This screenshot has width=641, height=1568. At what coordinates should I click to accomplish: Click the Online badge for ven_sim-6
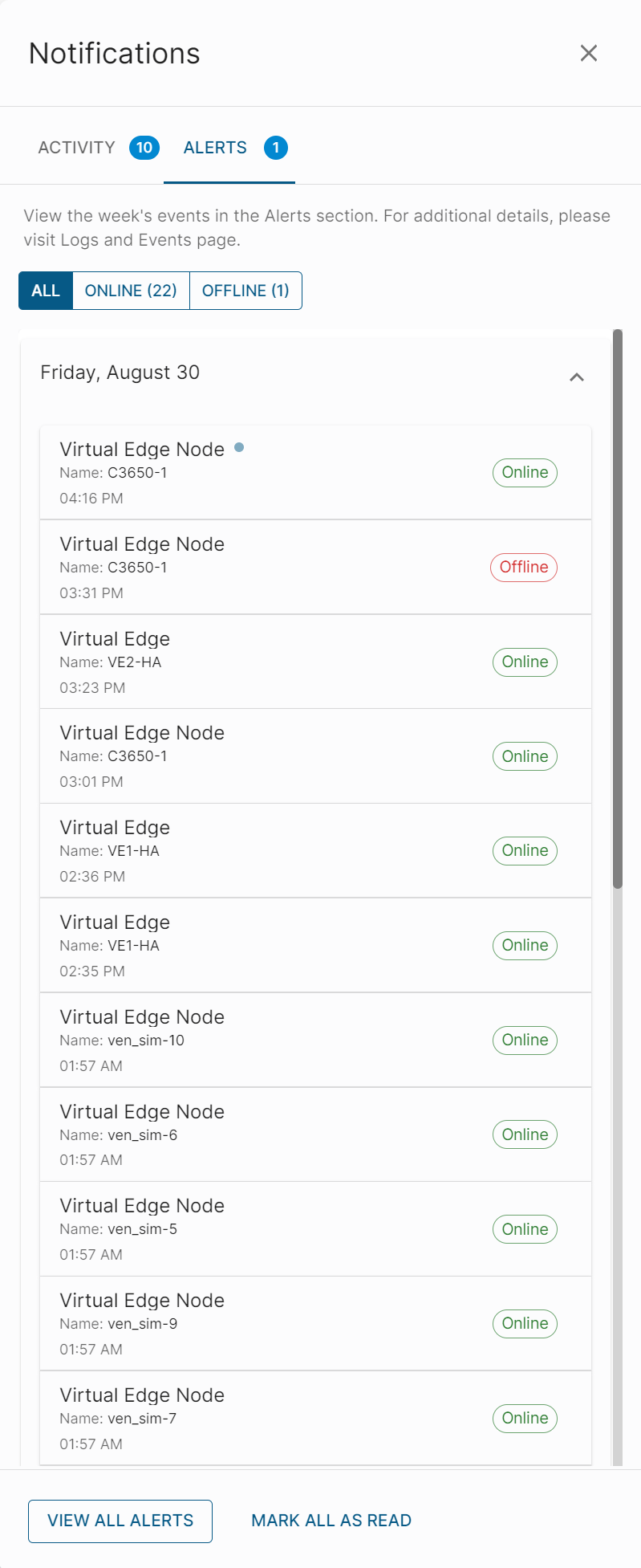coord(525,1134)
